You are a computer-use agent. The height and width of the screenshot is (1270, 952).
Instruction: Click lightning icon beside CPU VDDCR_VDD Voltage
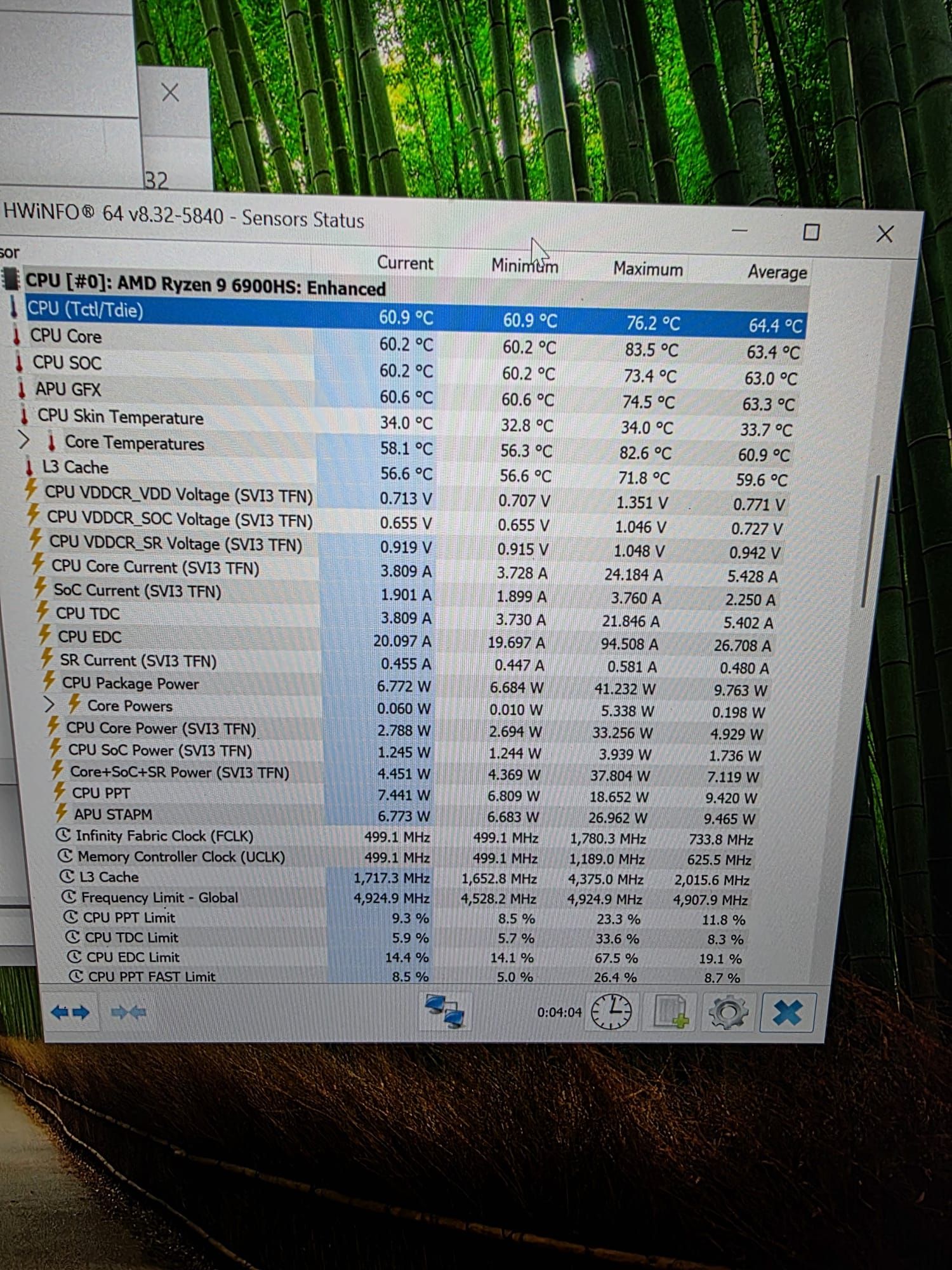pyautogui.click(x=31, y=491)
